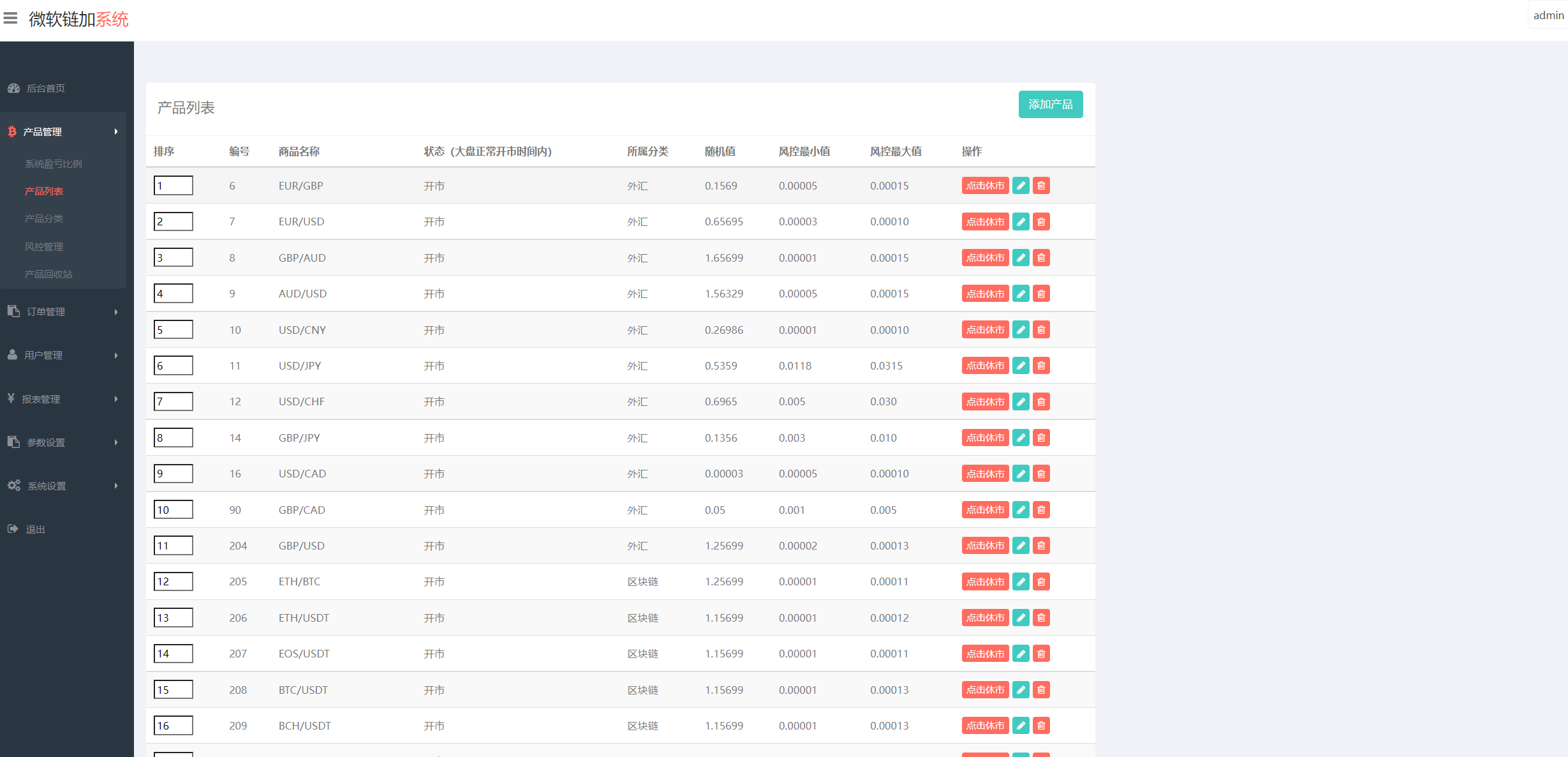This screenshot has width=1568, height=757.
Task: Open 产品分类 submenu item
Action: [44, 219]
